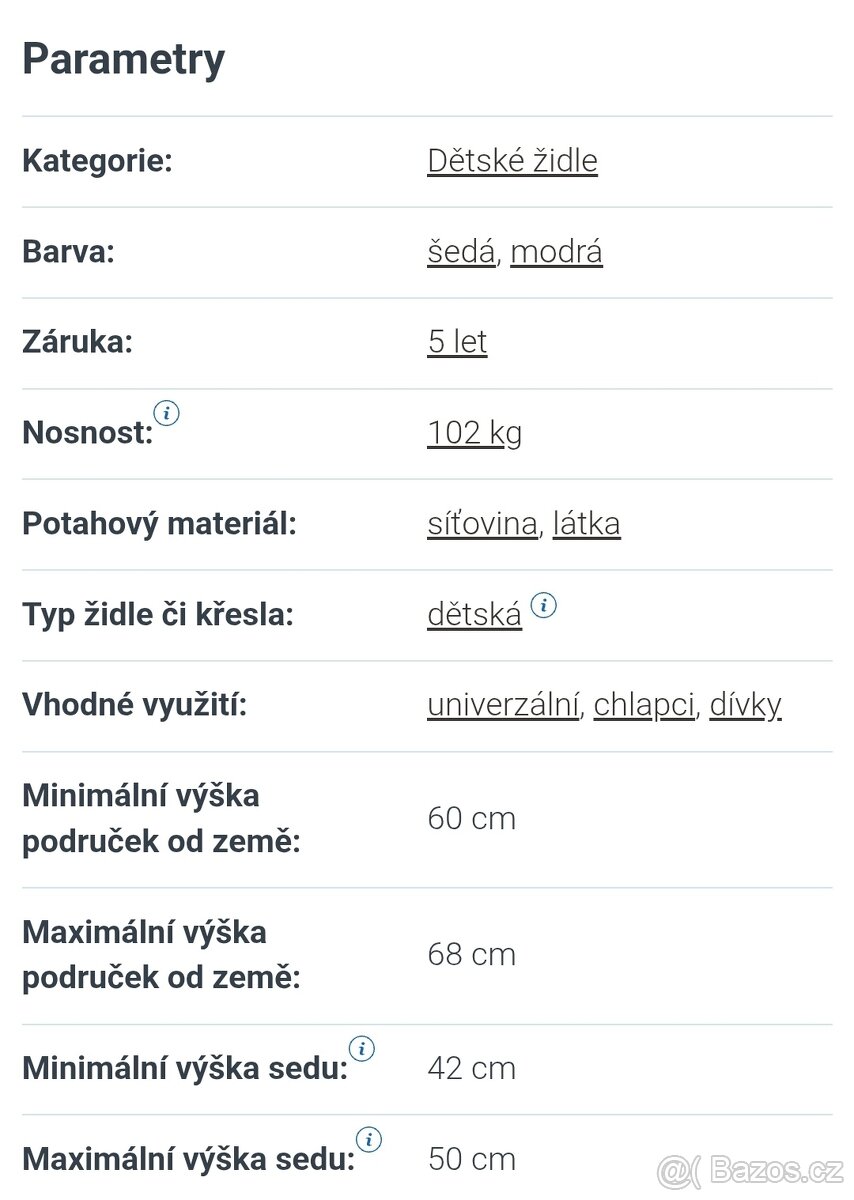
Task: Click the dětská chair type link
Action: click(474, 614)
